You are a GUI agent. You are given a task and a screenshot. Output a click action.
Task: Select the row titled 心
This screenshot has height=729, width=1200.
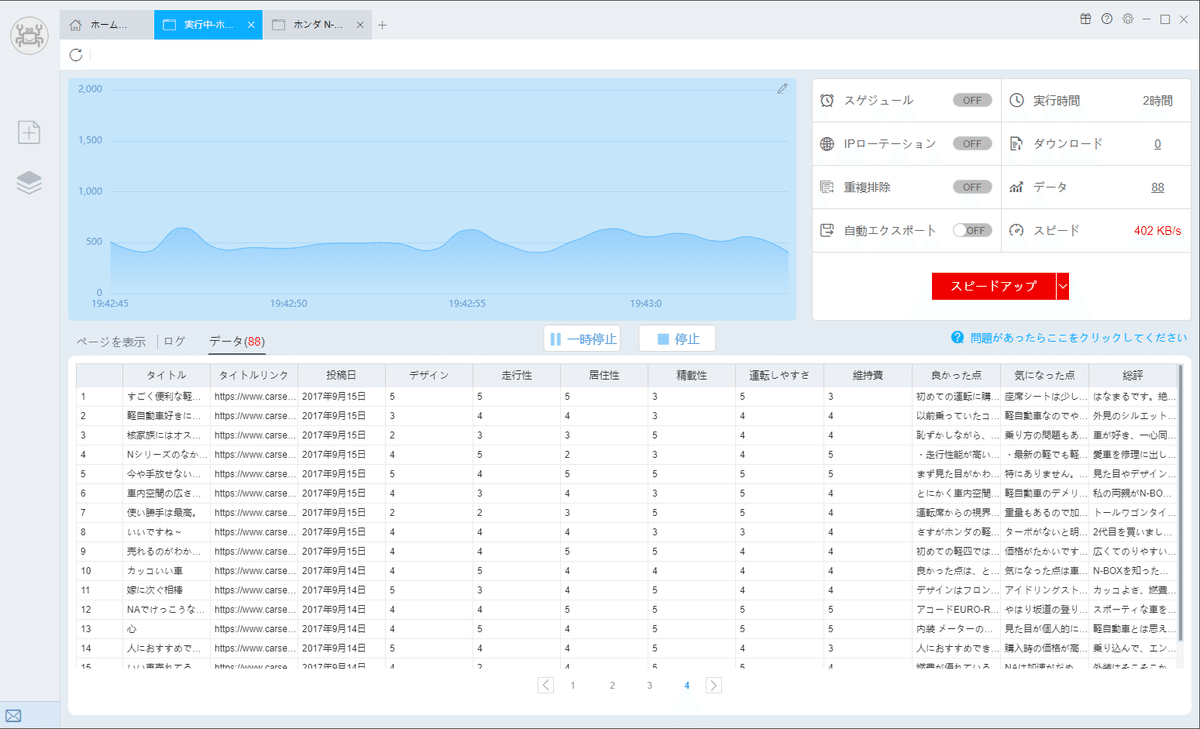click(627, 629)
